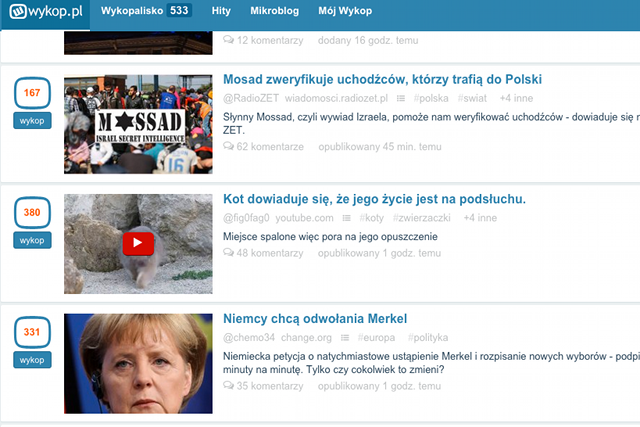
Task: Go to the Mikroblog section
Action: [279, 12]
